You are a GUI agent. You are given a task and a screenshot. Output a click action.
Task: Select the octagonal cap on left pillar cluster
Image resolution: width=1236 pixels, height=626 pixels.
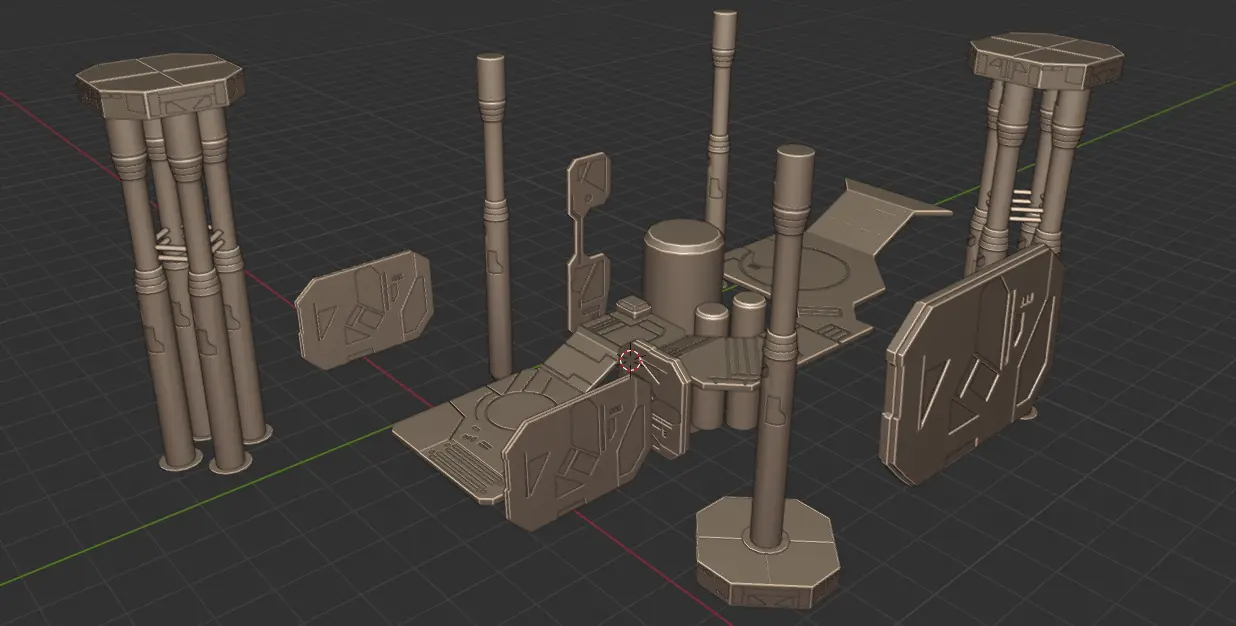pos(160,86)
